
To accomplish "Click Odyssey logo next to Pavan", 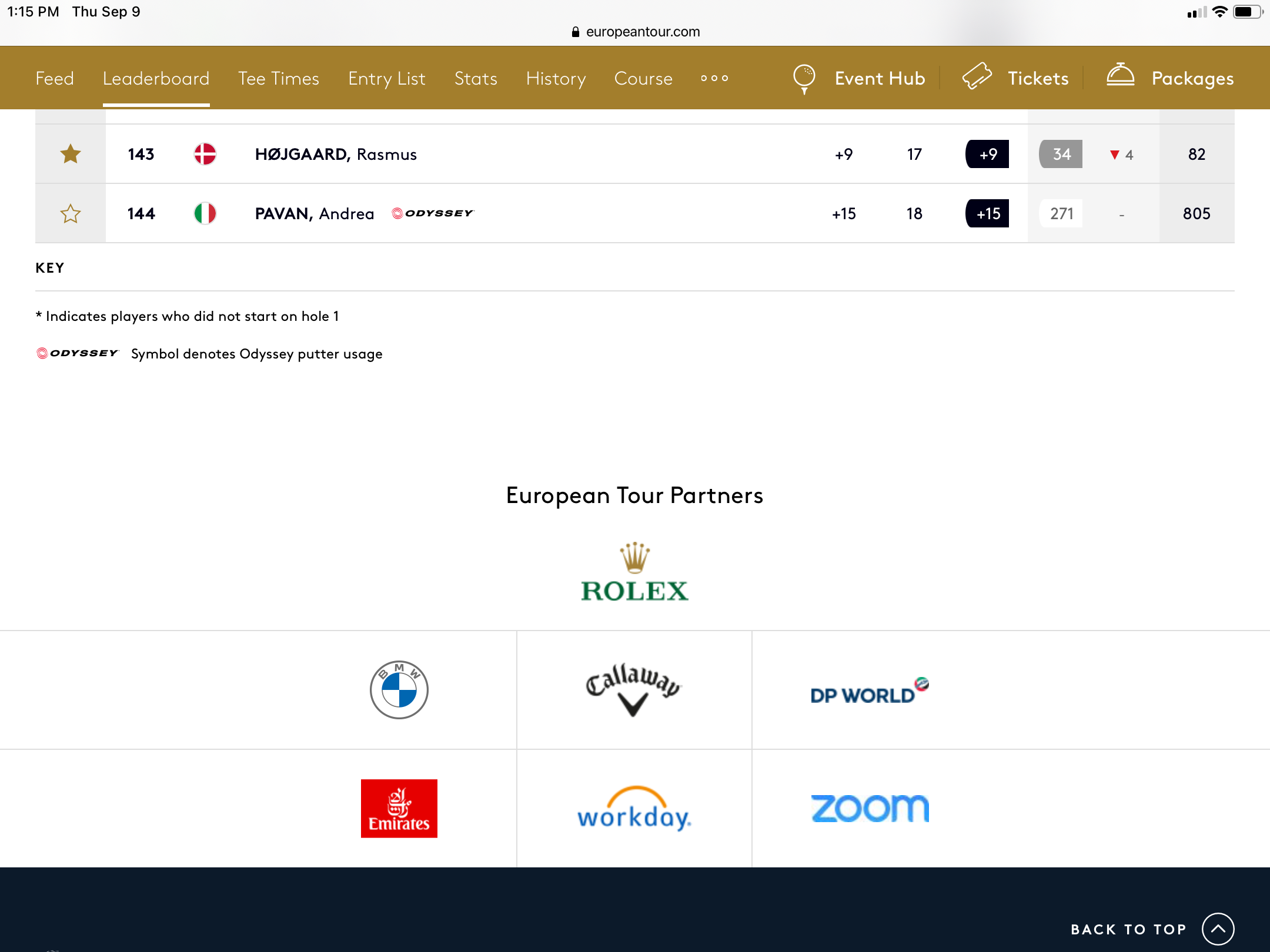I will point(433,213).
